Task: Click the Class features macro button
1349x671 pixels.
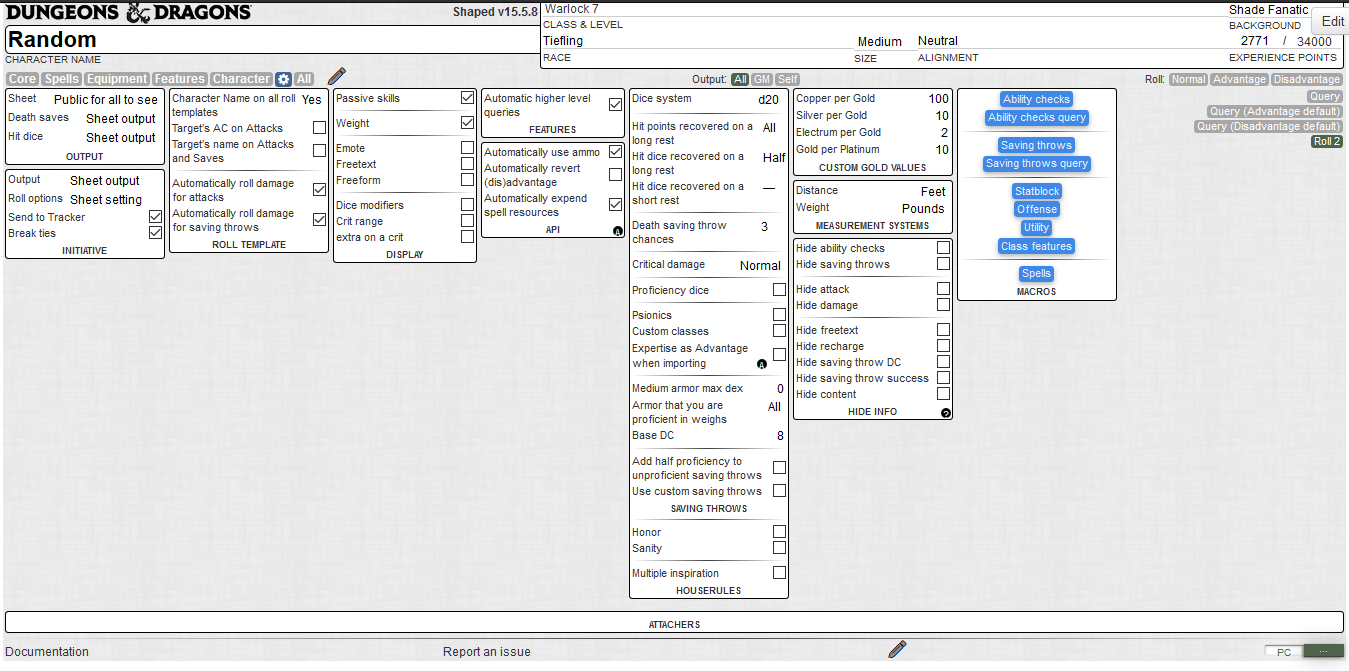Action: (1037, 246)
